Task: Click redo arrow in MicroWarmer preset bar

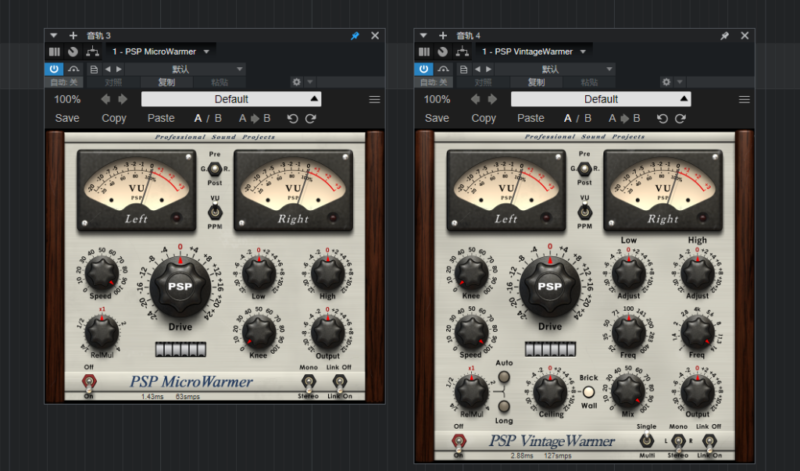Action: 311,118
